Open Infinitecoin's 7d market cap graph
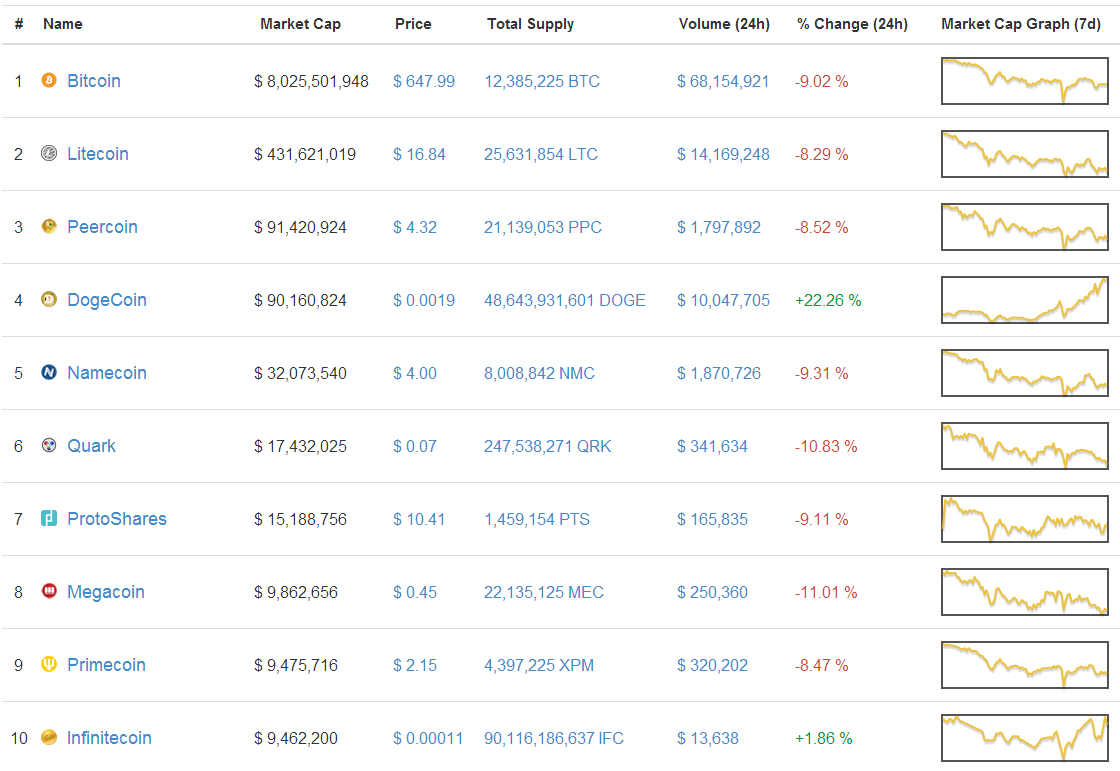 click(x=1025, y=737)
